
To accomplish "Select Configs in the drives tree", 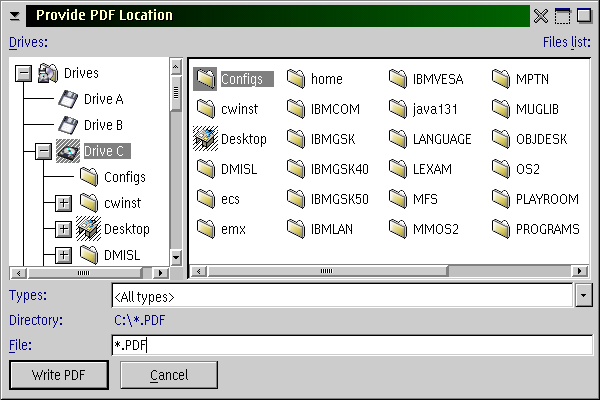I will click(x=124, y=177).
